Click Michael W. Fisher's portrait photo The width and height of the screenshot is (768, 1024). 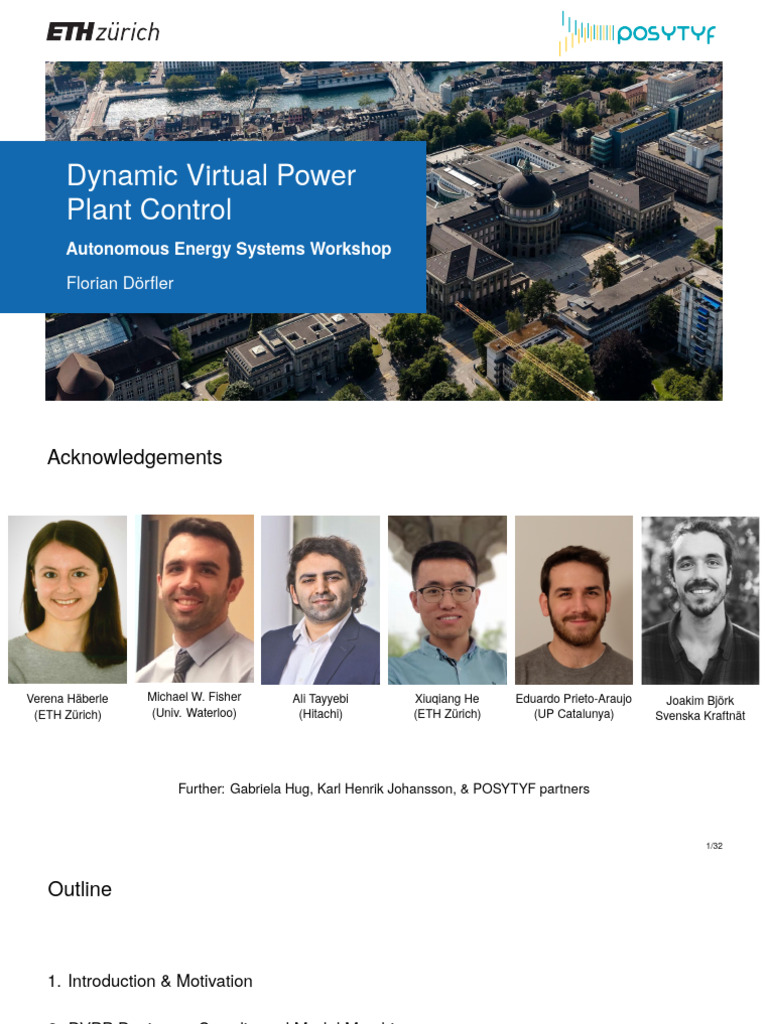coord(195,599)
